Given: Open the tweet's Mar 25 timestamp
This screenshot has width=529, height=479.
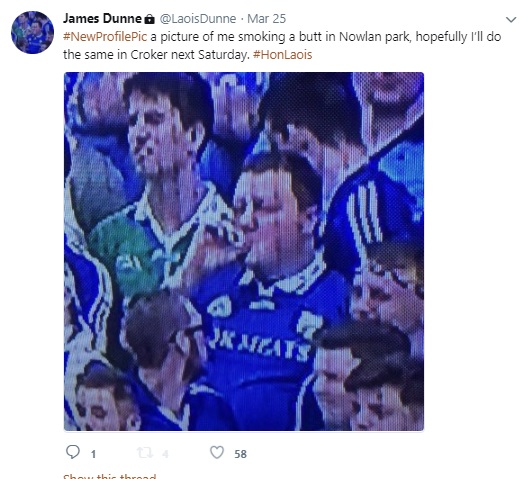Looking at the screenshot, I should [267, 19].
